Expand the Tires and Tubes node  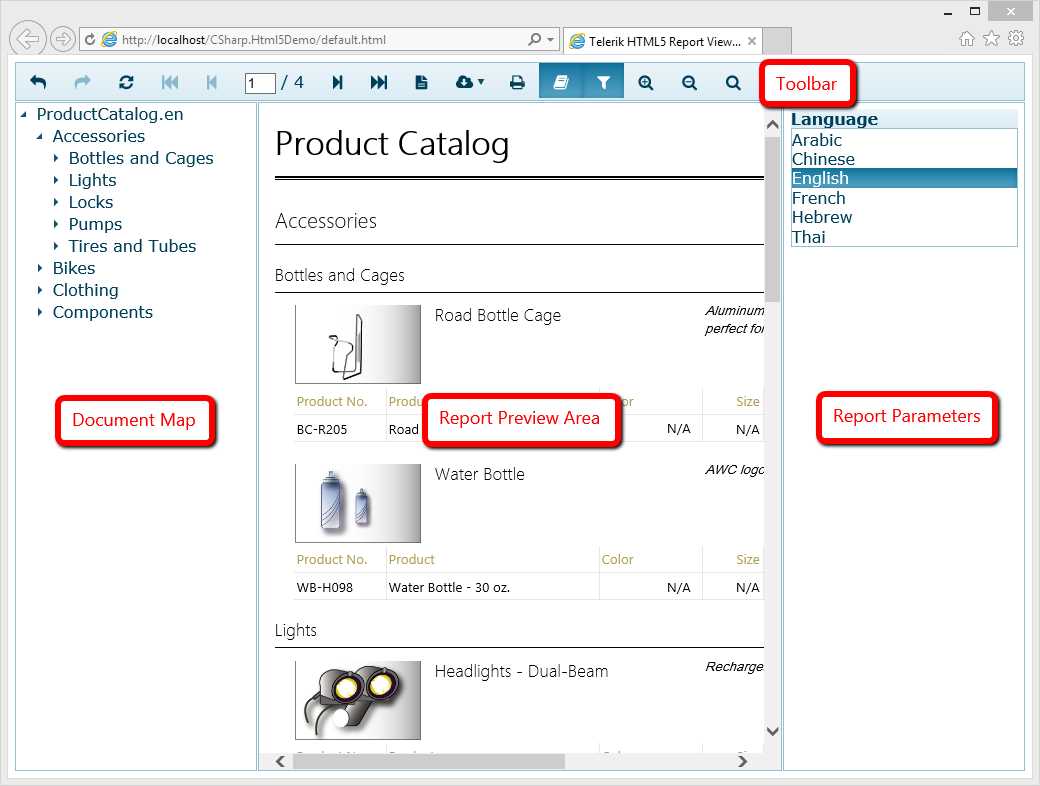pos(56,246)
